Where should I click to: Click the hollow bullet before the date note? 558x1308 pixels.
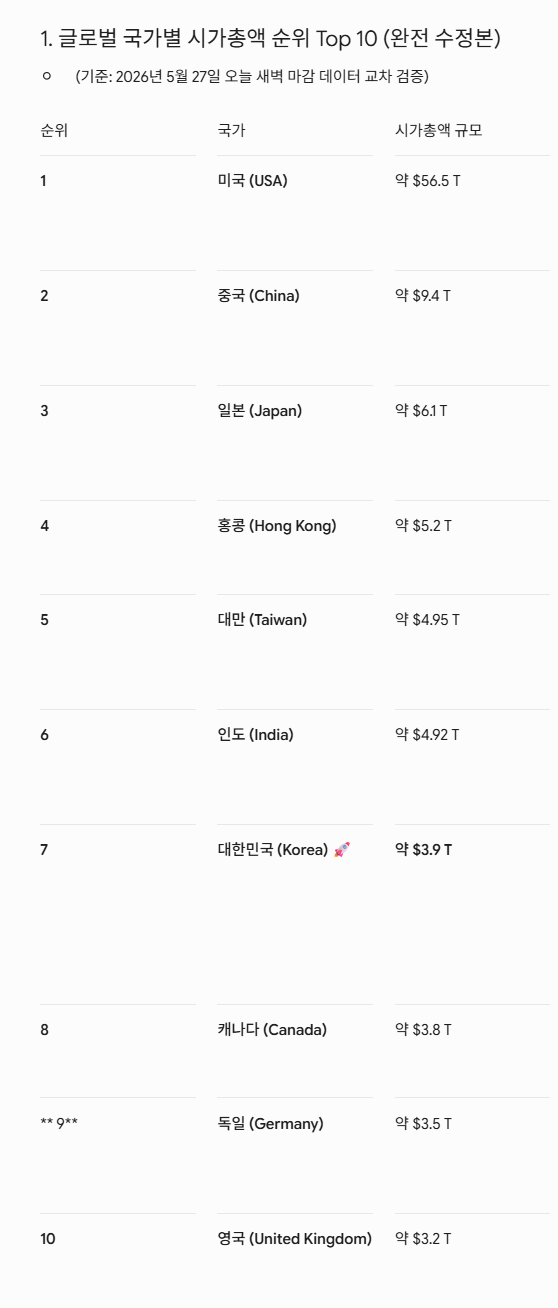pos(47,76)
